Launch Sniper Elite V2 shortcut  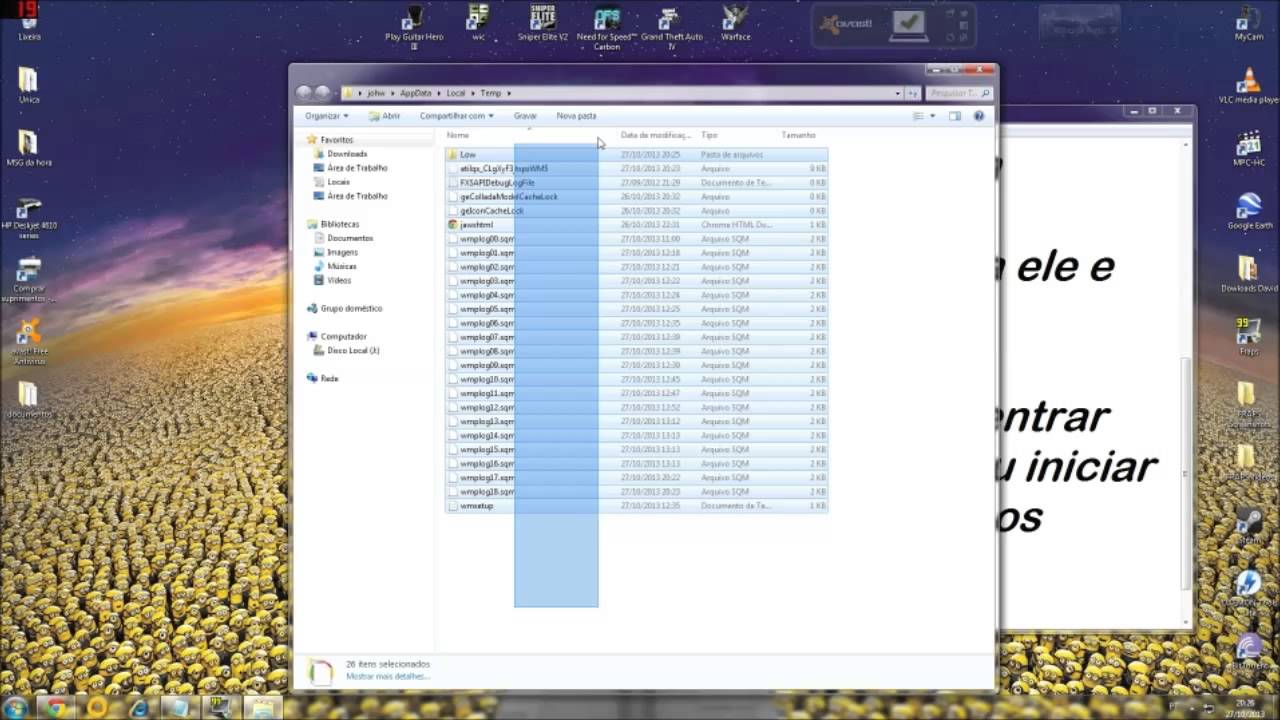(543, 22)
